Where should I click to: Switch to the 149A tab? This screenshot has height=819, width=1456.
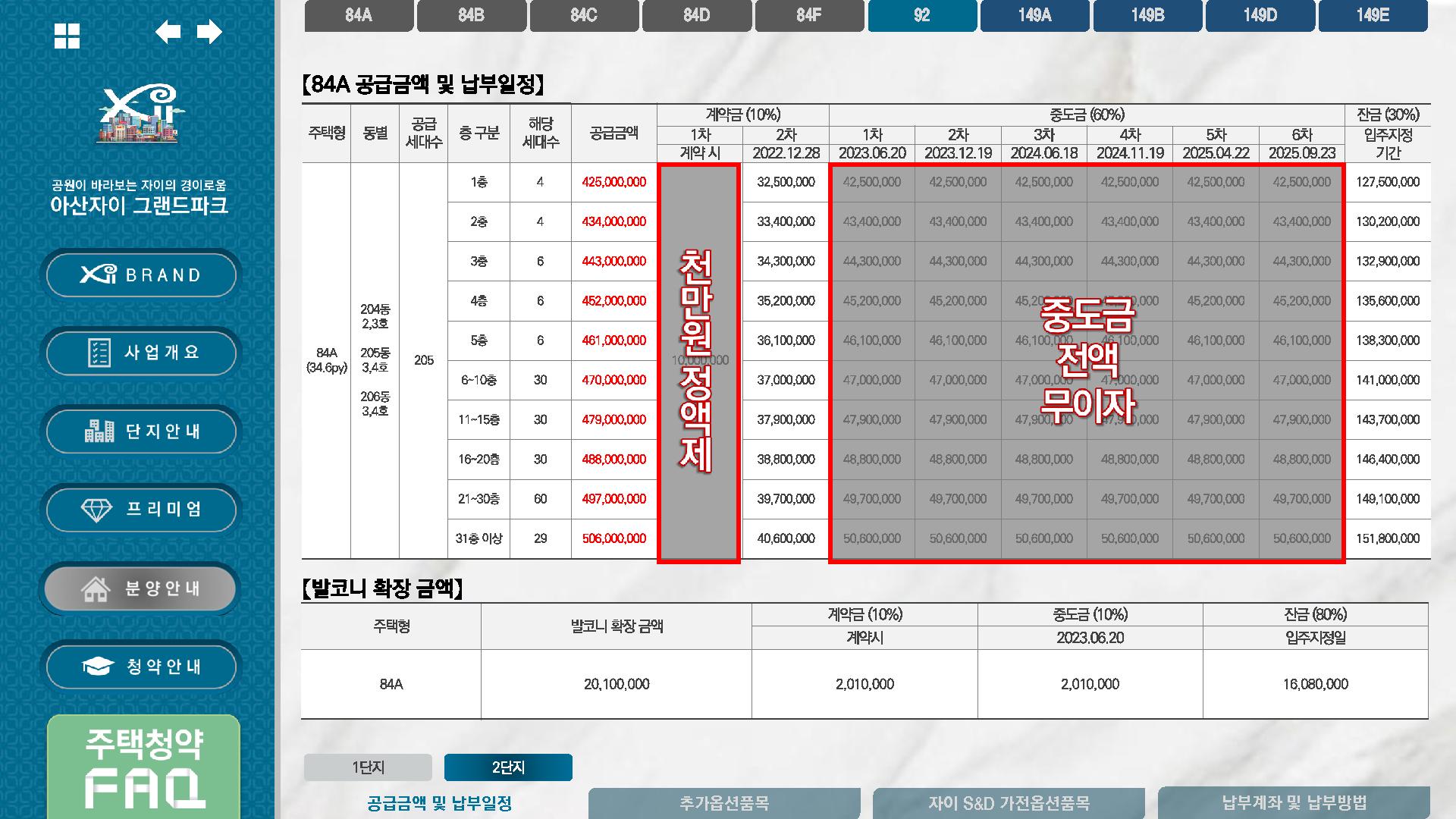pyautogui.click(x=1035, y=16)
